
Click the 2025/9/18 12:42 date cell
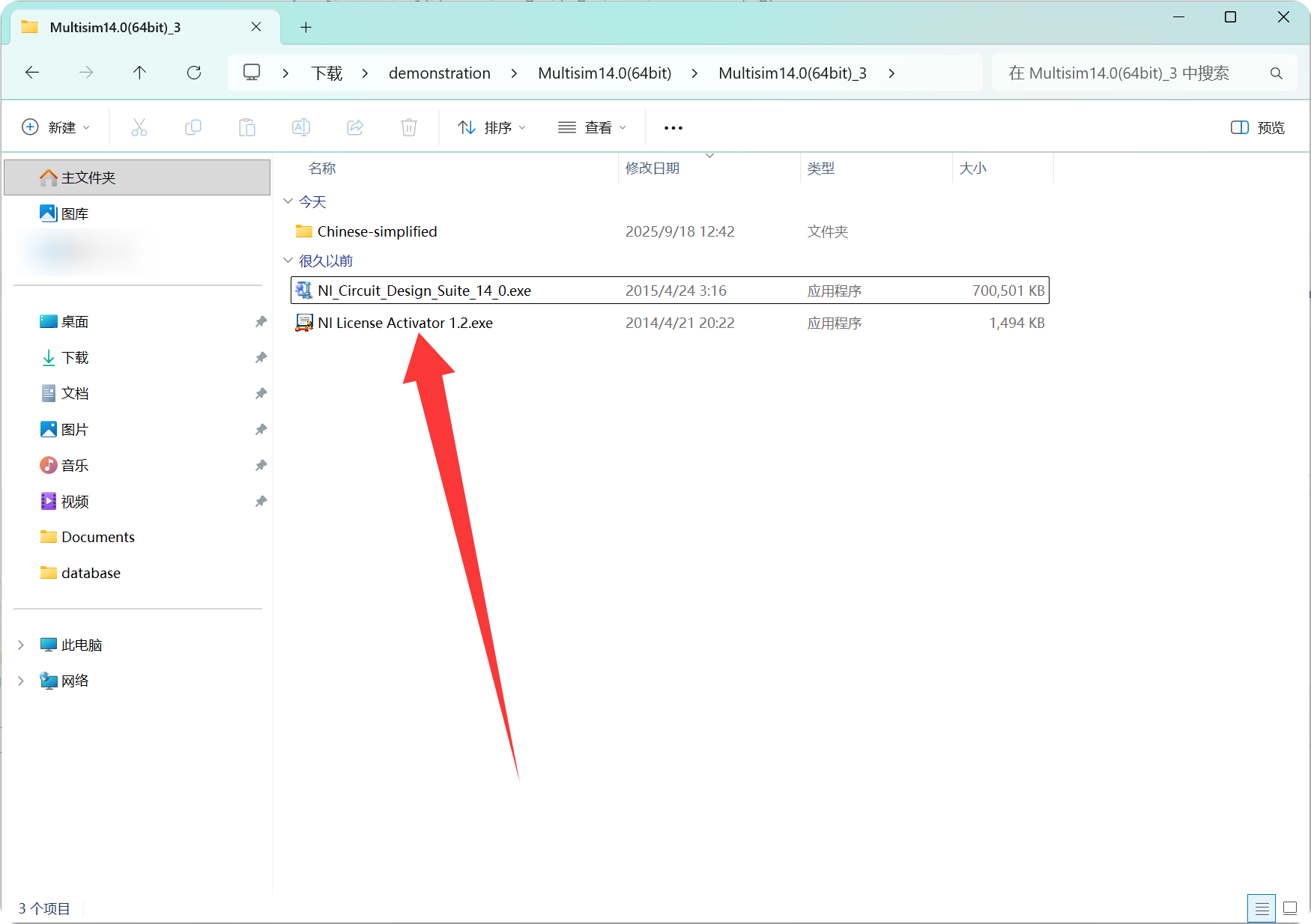[x=679, y=231]
